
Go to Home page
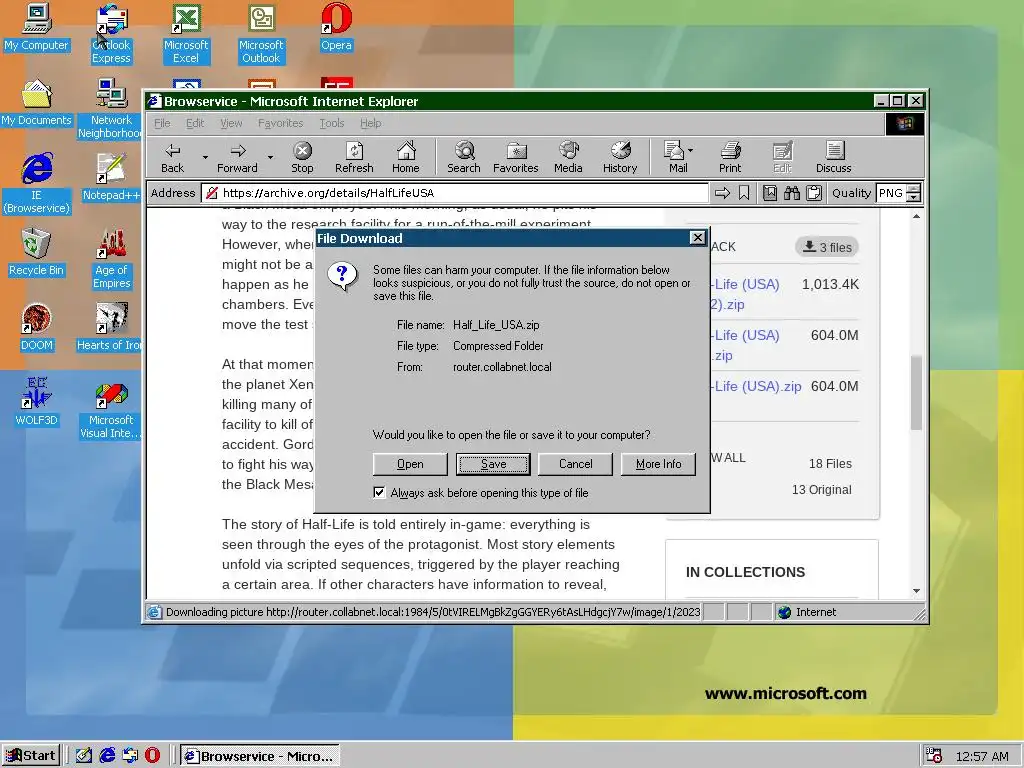406,157
